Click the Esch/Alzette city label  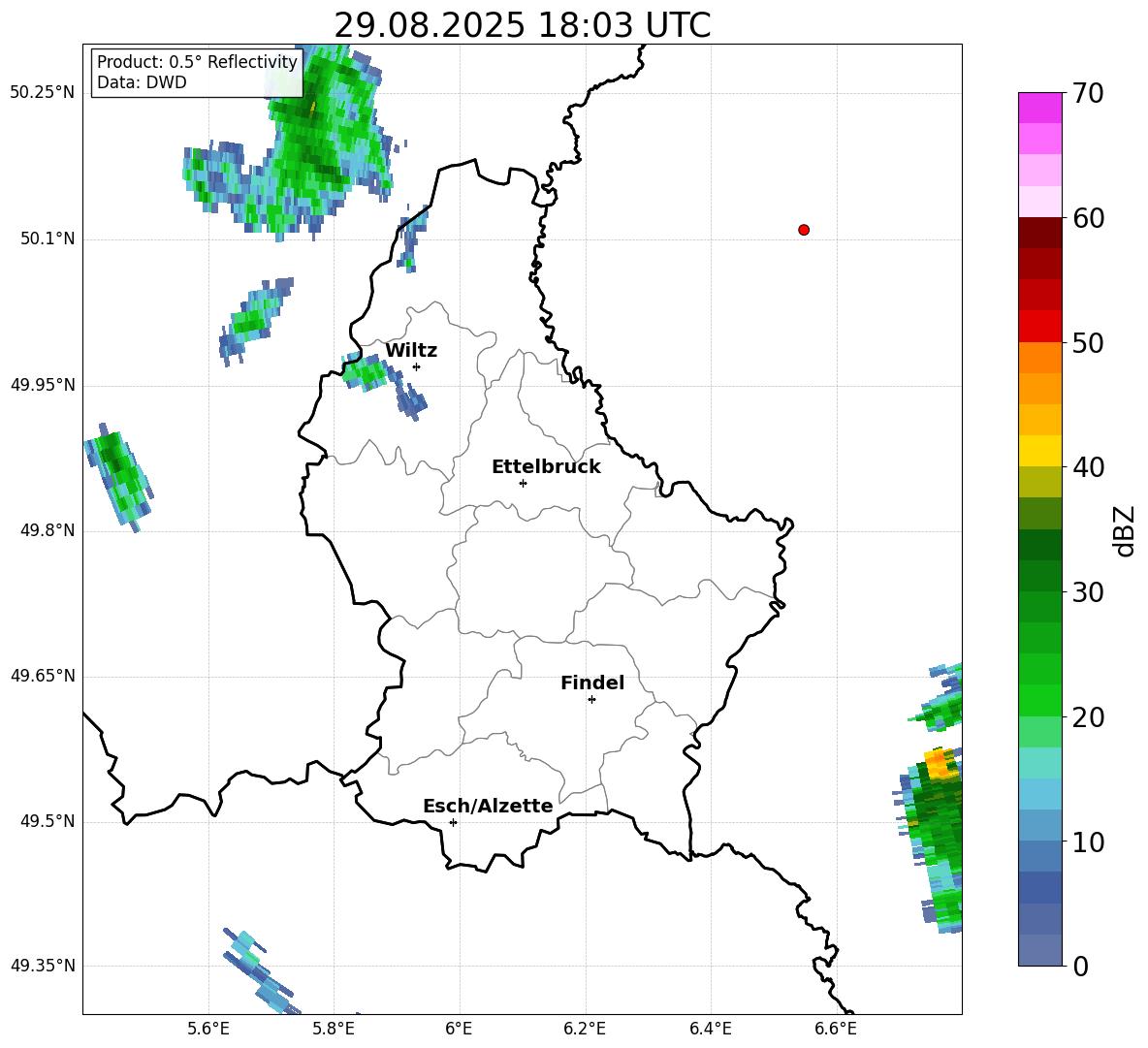pos(488,806)
